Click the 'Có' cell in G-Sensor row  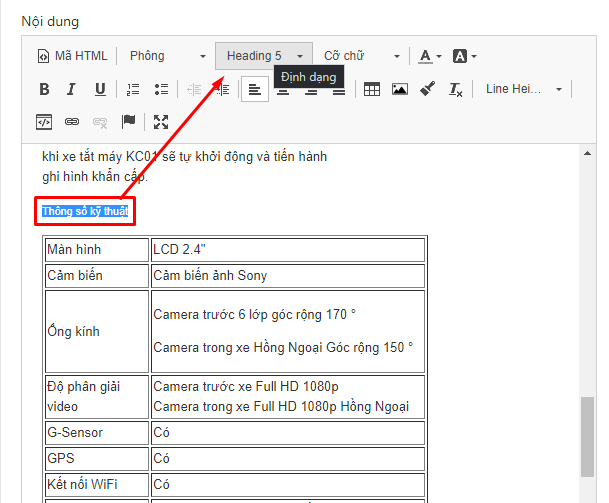(x=288, y=433)
